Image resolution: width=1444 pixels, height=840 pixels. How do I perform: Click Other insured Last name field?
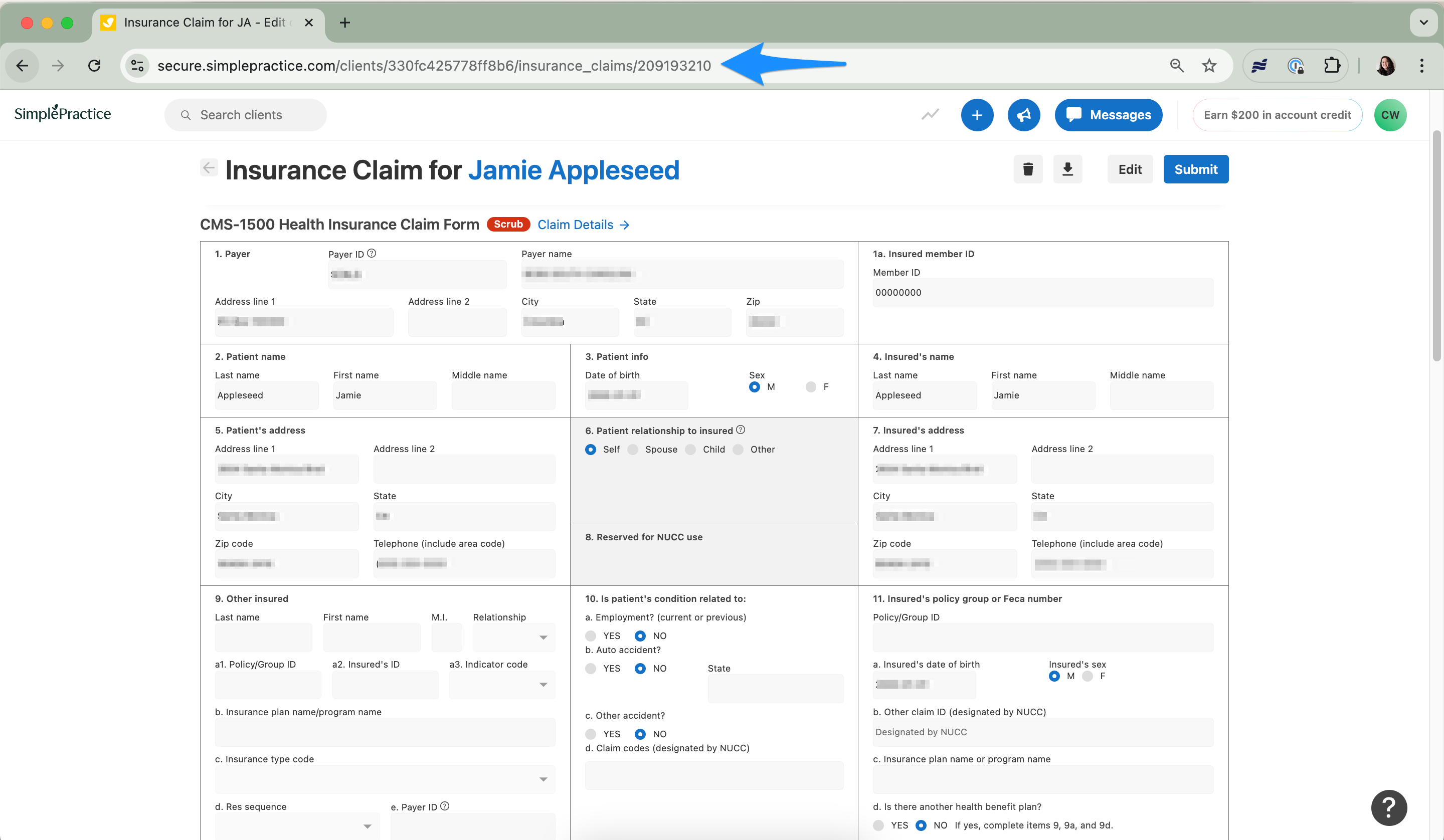tap(263, 637)
